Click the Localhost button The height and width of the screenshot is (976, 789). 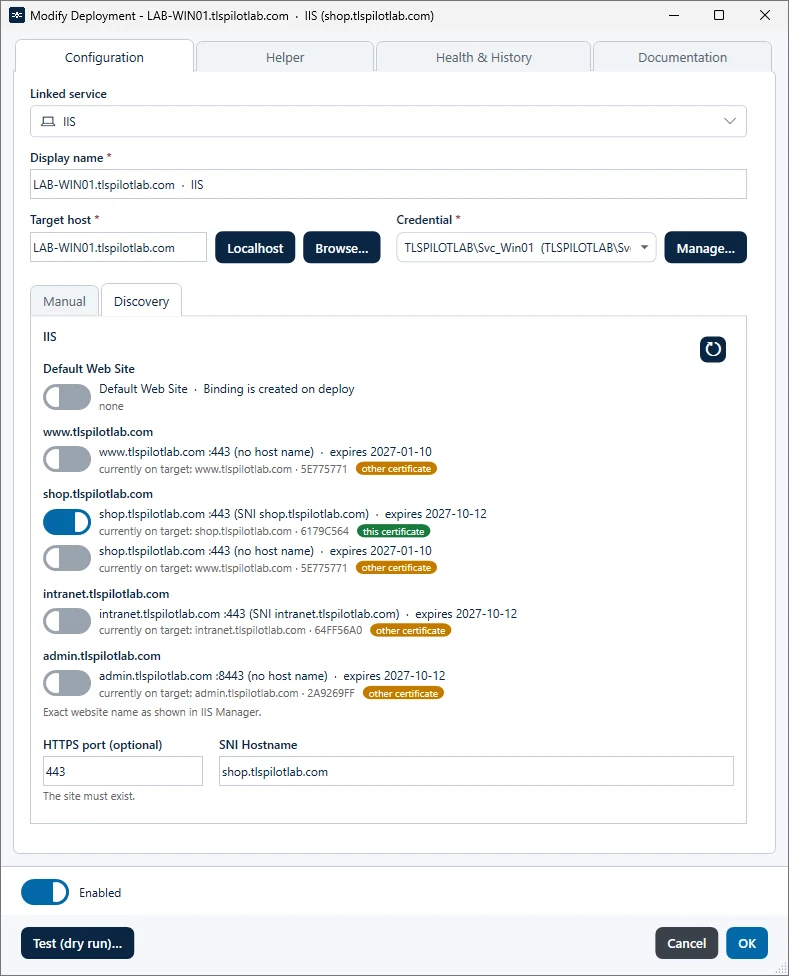coord(255,248)
